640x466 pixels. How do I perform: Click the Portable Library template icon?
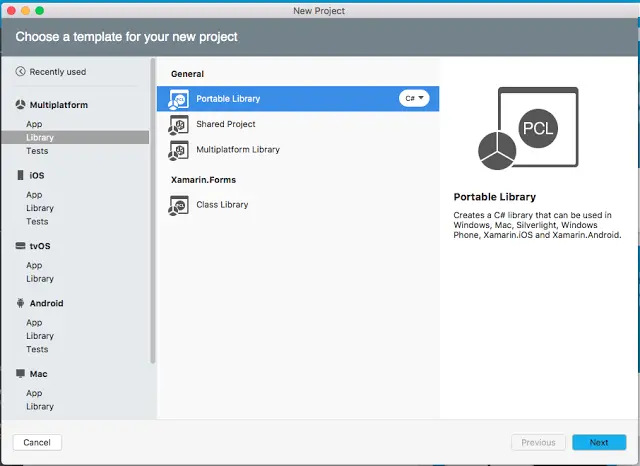point(178,99)
